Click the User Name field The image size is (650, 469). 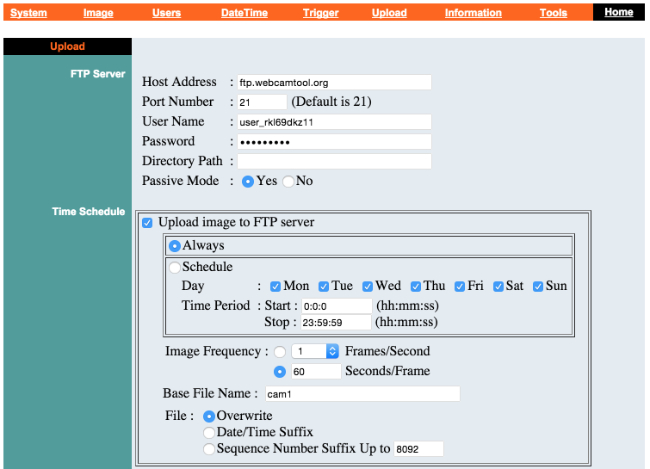(x=334, y=122)
